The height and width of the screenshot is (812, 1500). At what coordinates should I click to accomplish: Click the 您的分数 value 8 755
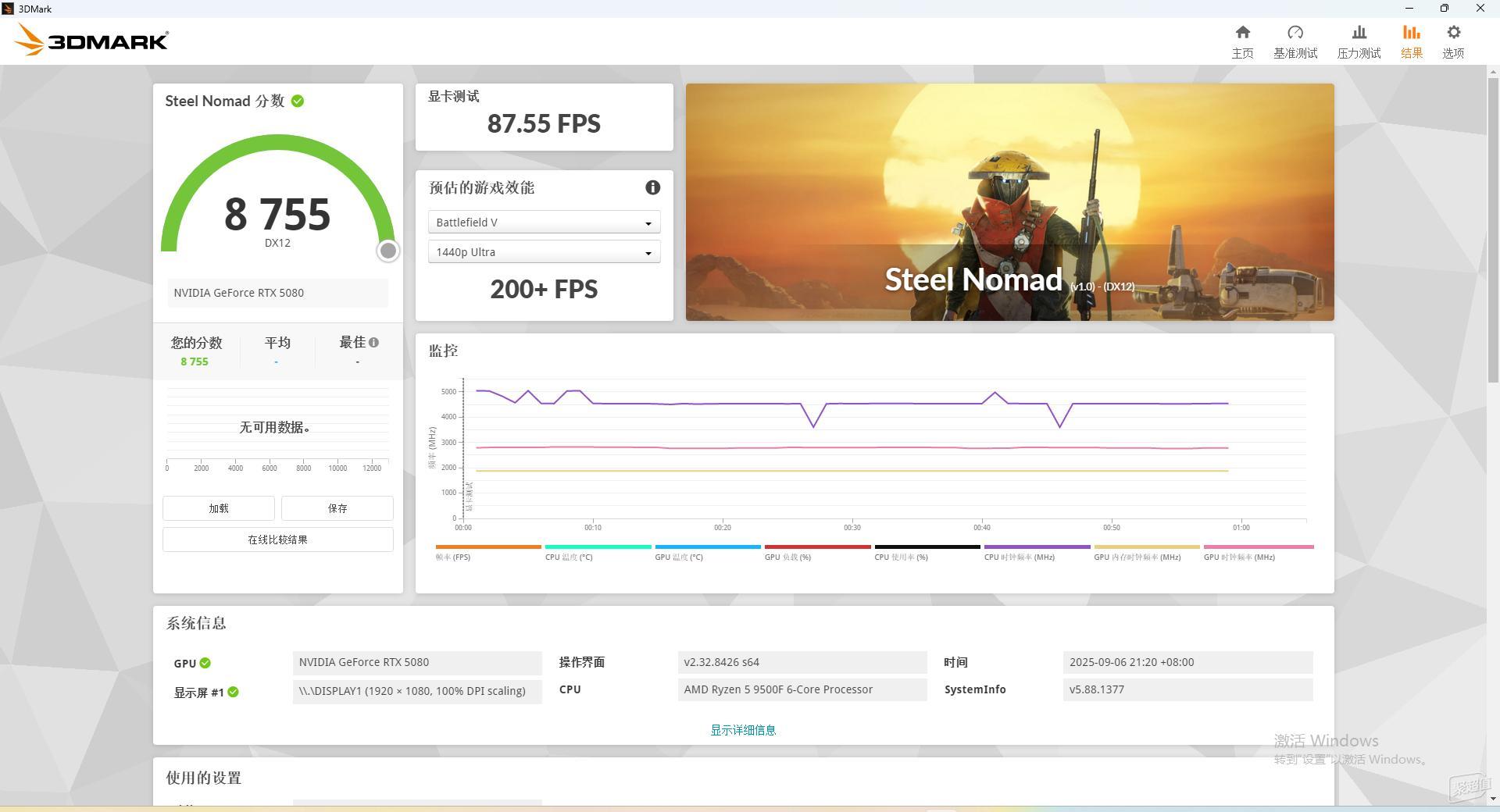[x=195, y=361]
